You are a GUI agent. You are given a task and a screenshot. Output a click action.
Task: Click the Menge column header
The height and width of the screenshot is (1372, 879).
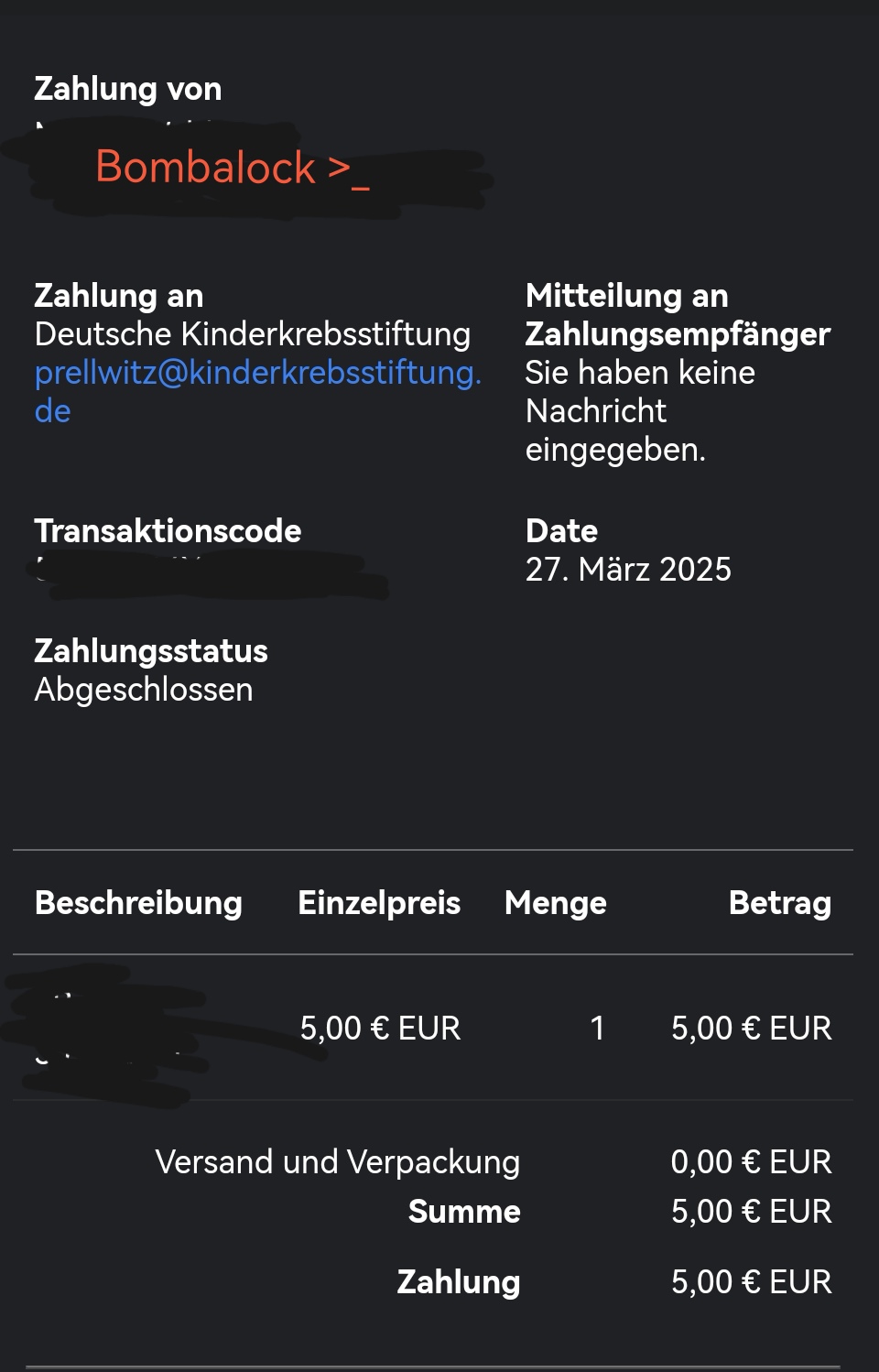pyautogui.click(x=555, y=903)
